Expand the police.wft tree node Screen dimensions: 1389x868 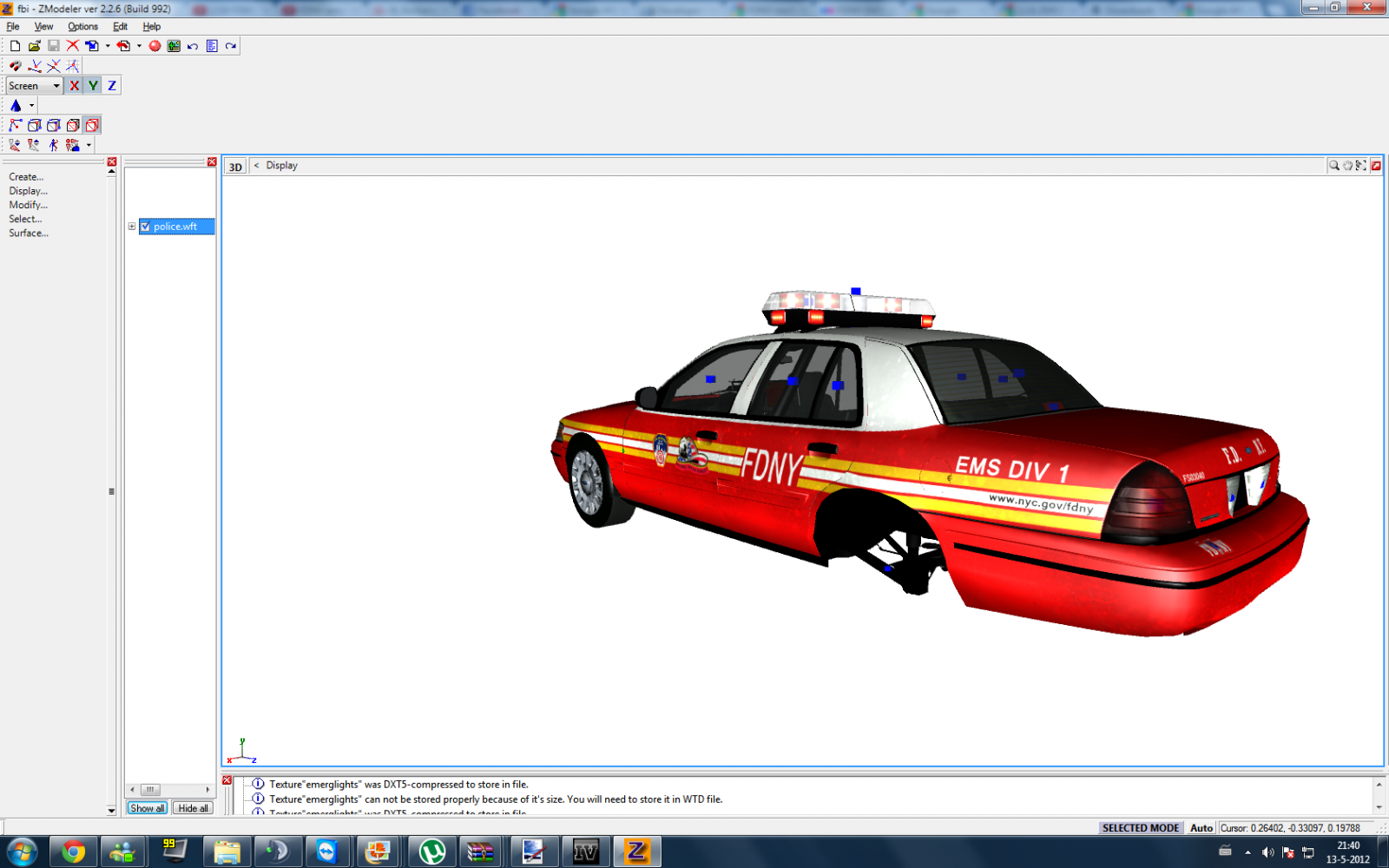(132, 227)
